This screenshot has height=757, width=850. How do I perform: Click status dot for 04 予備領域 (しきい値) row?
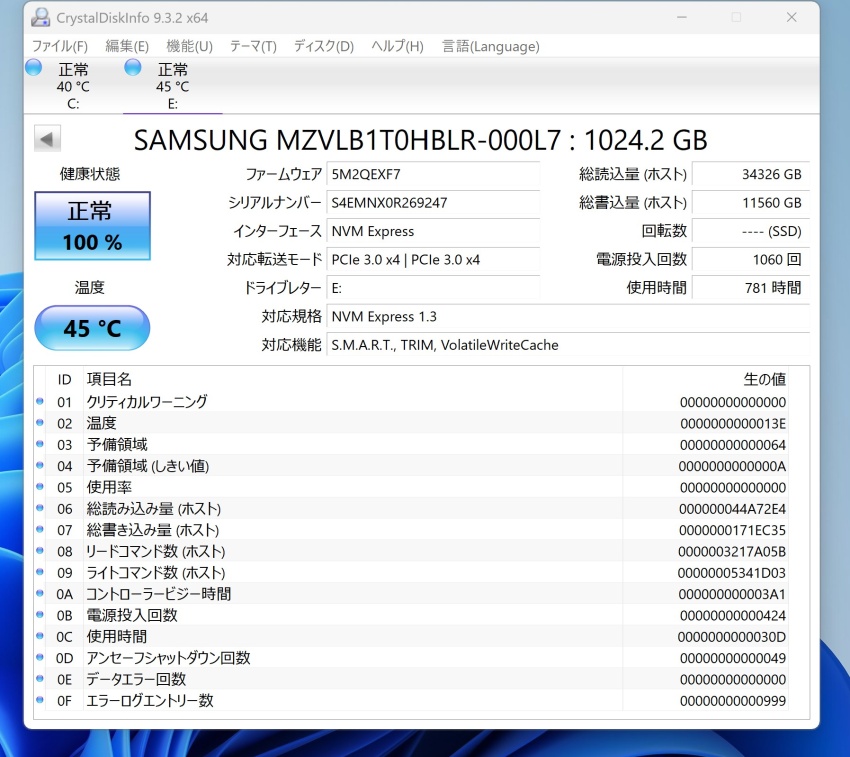pos(40,465)
